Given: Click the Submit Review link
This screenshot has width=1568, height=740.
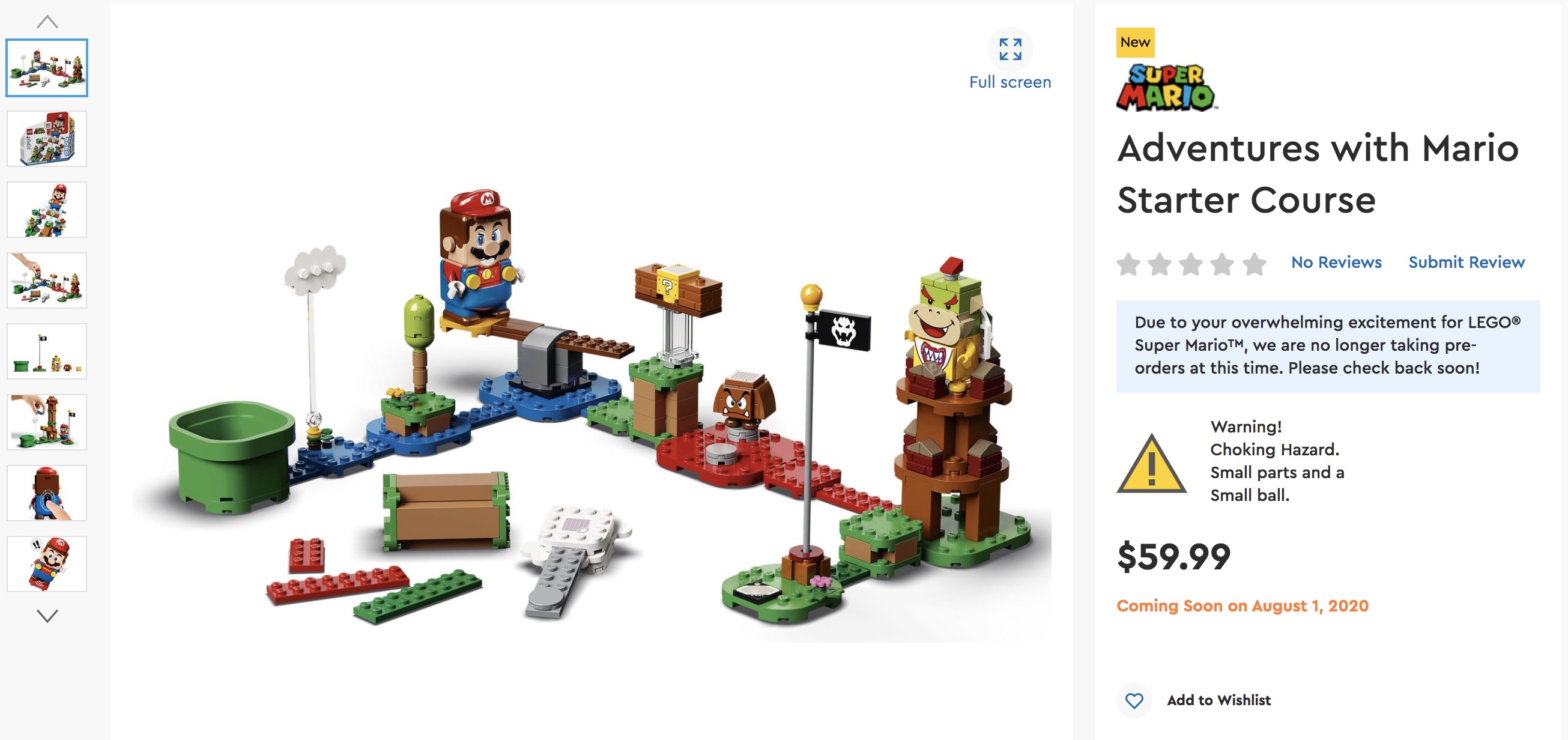Looking at the screenshot, I should pos(1466,262).
